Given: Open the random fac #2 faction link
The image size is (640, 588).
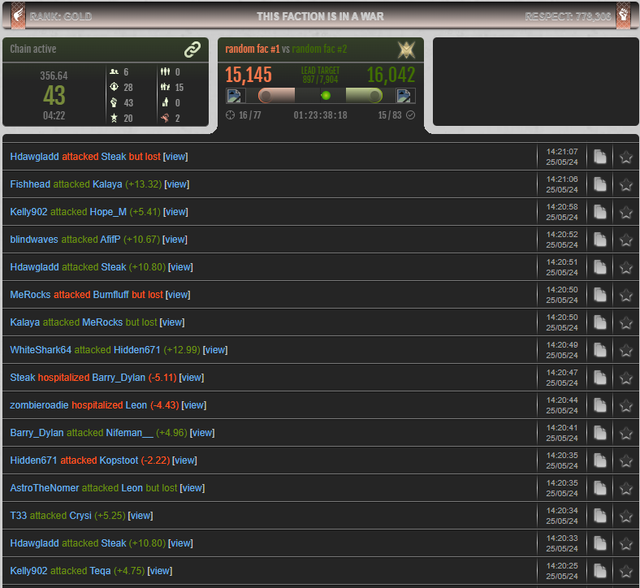Looking at the screenshot, I should (x=319, y=49).
